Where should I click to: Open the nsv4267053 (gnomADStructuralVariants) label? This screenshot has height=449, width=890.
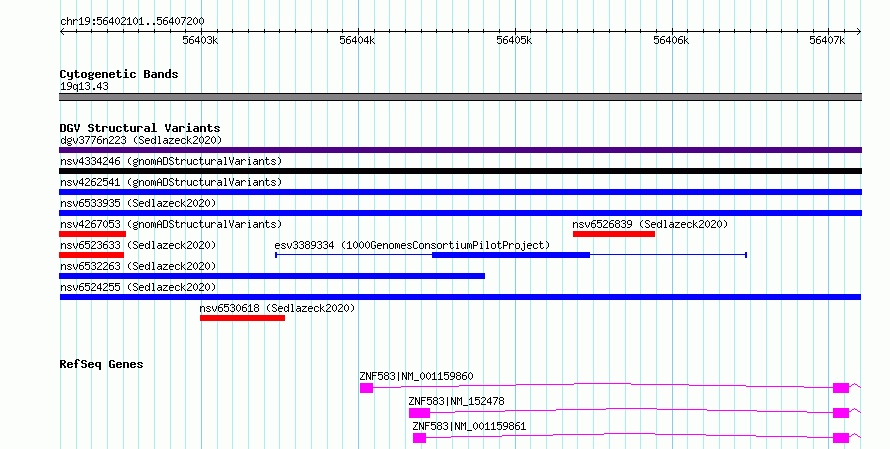(171, 224)
